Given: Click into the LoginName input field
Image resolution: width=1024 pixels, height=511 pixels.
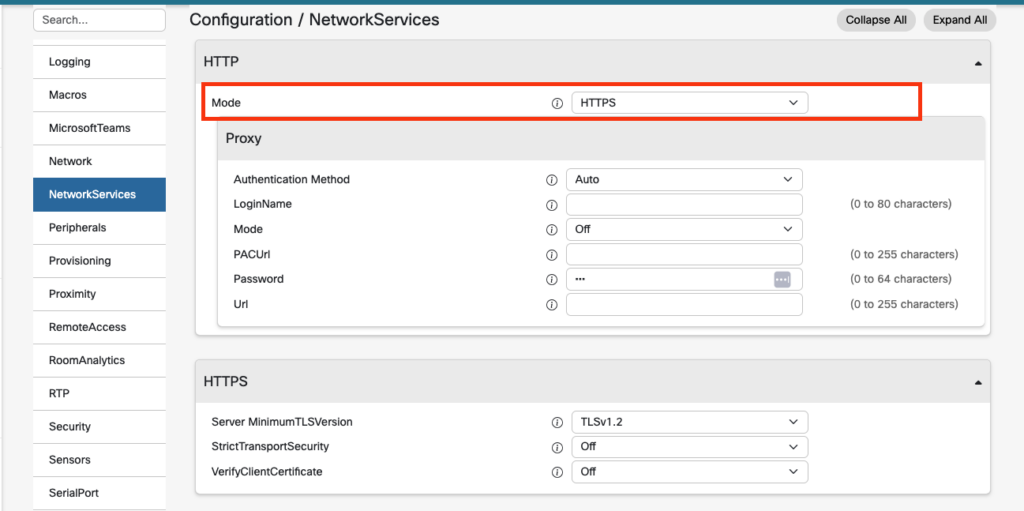Looking at the screenshot, I should tap(684, 205).
